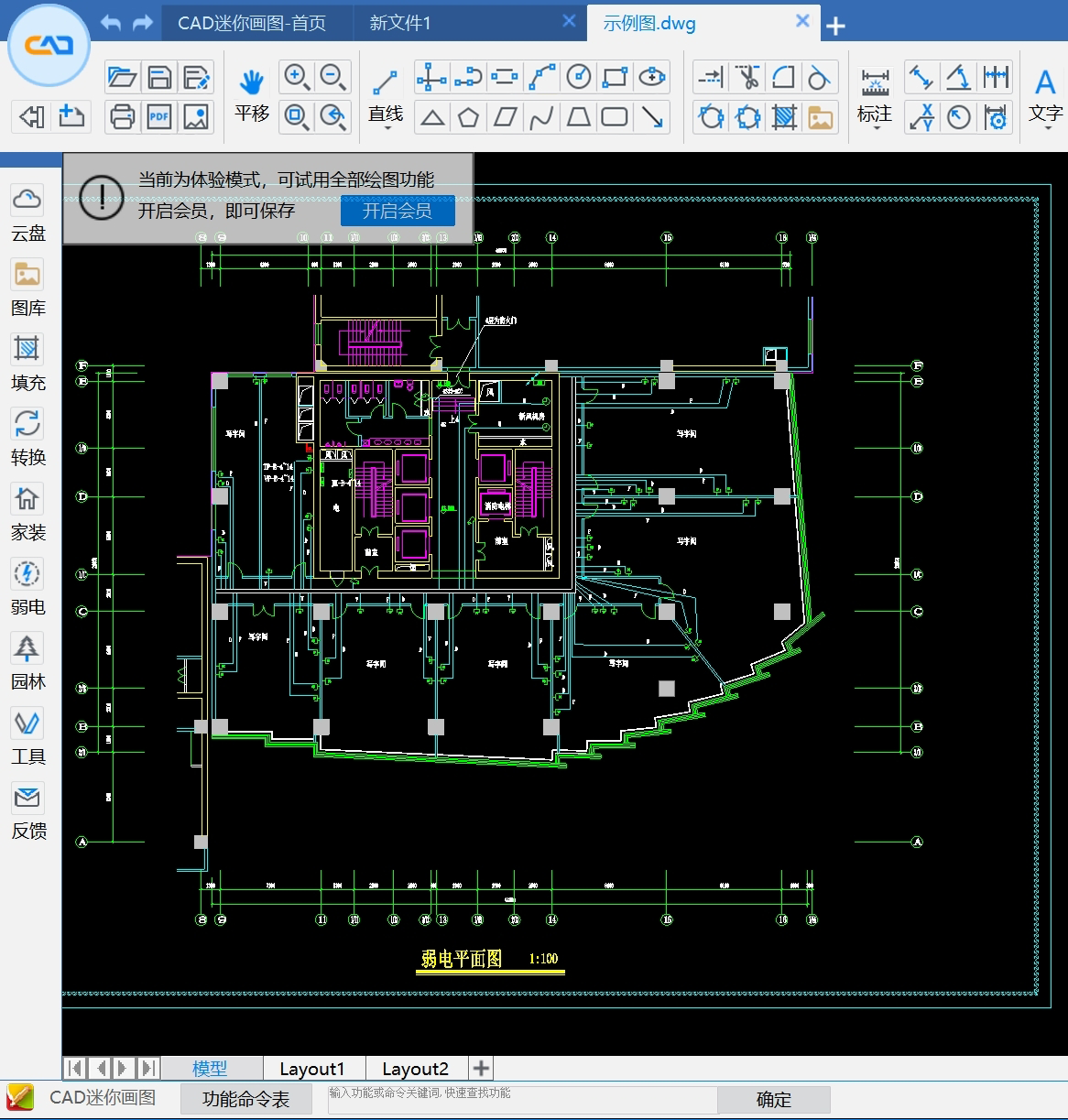
Task: Open the 填充 fill panel in sidebar
Action: click(x=27, y=359)
